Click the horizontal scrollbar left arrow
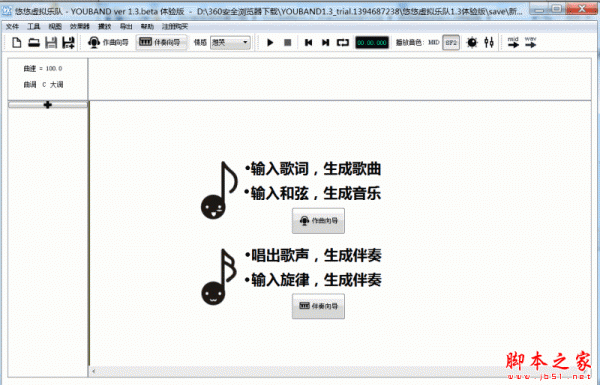This screenshot has height=385, width=600. coord(94,371)
